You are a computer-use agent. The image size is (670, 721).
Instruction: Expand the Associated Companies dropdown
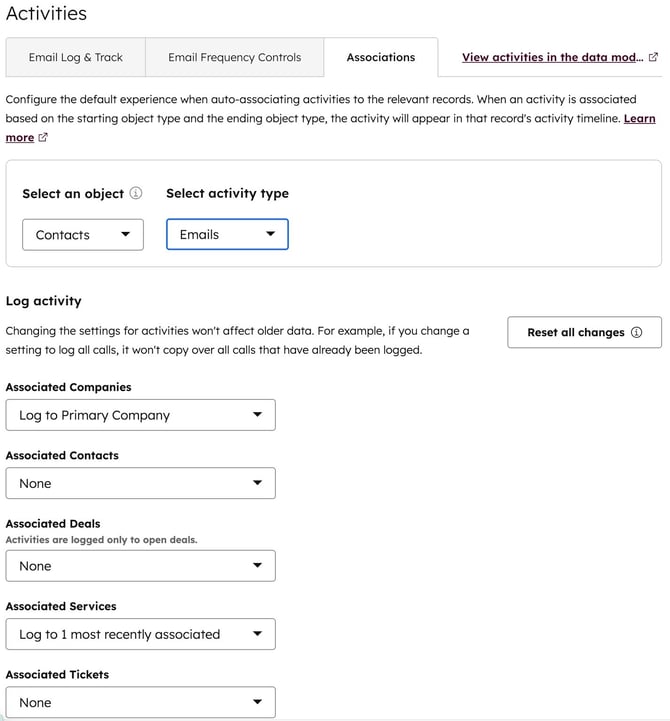140,415
